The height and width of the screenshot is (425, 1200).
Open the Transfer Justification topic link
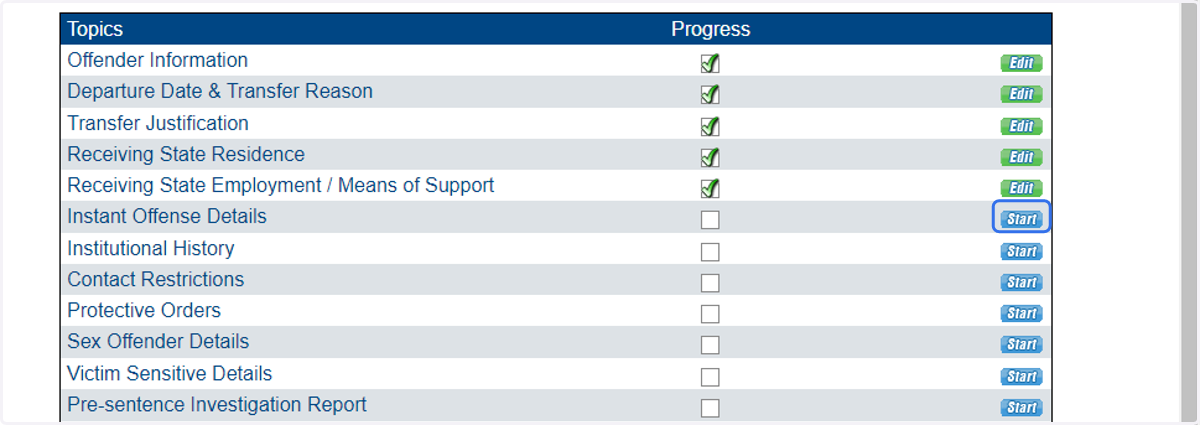click(x=158, y=123)
